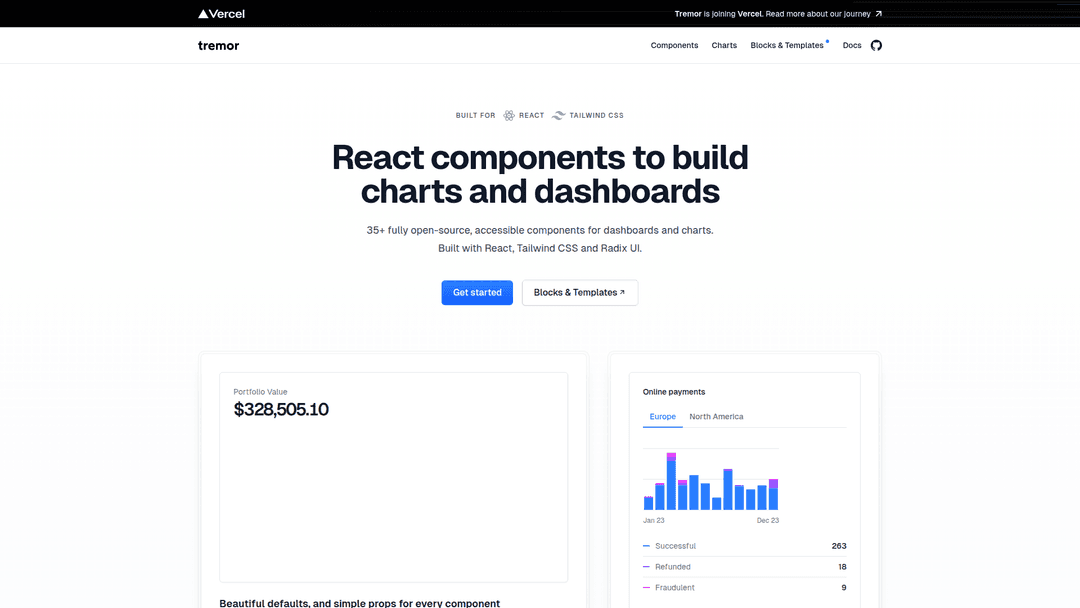The width and height of the screenshot is (1080, 608).
Task: Click the blue dot beside Blocks & Templates
Action: click(828, 41)
